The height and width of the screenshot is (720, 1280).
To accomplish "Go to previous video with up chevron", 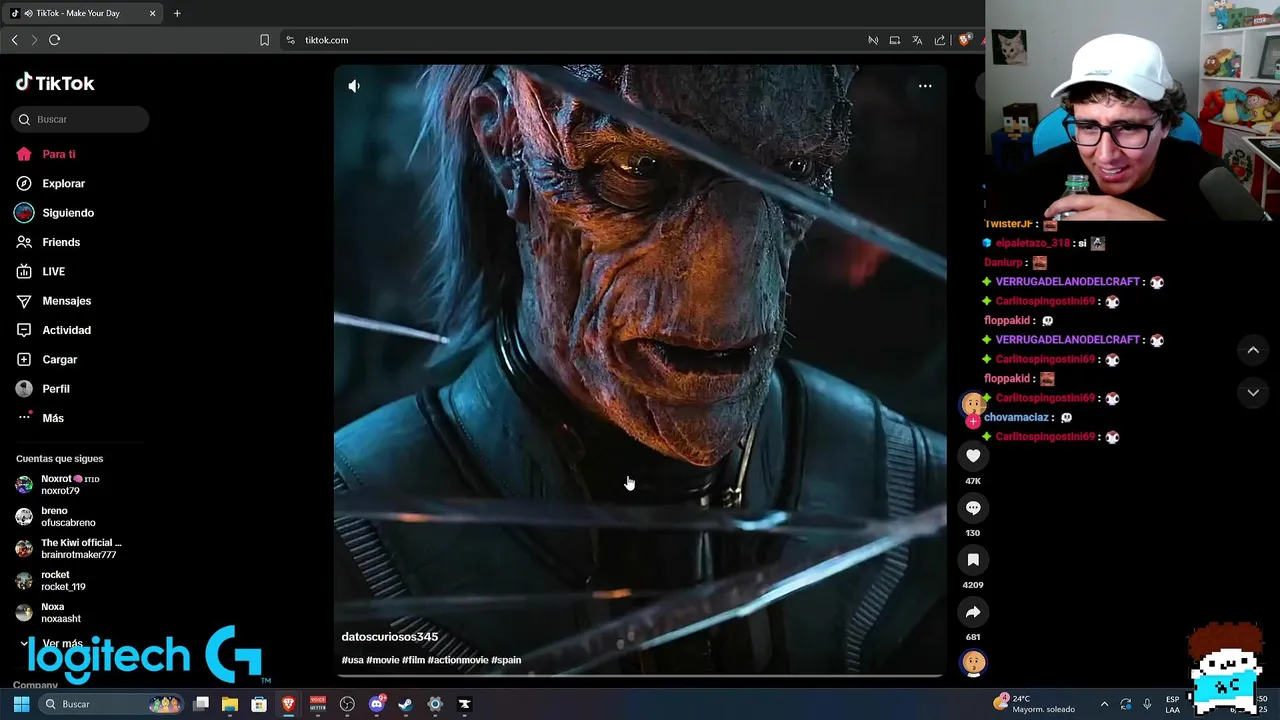I will (x=1253, y=350).
